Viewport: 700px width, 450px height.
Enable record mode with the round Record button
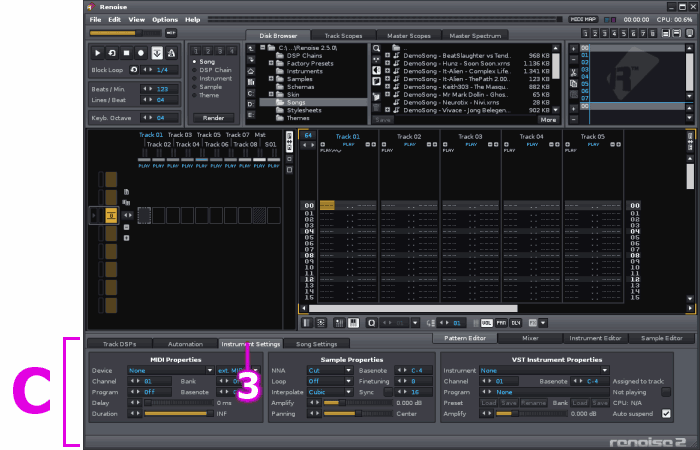pos(141,53)
